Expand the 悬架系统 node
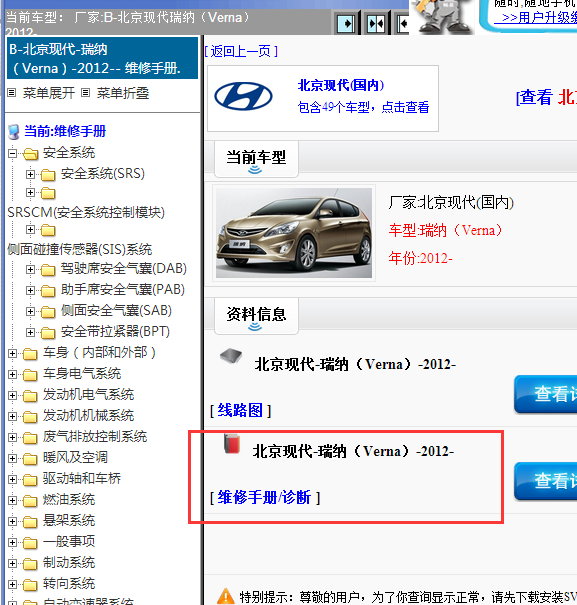577x605 pixels. (x=12, y=521)
